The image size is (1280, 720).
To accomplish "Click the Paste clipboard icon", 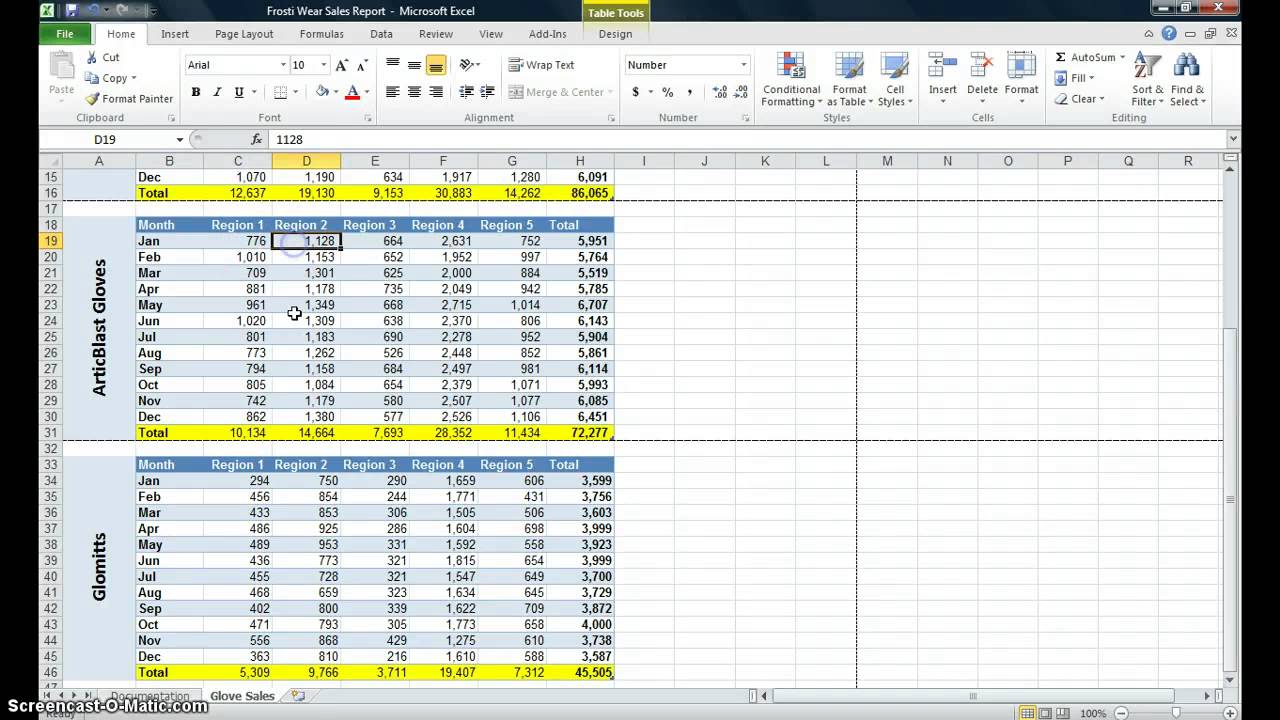I will [62, 67].
